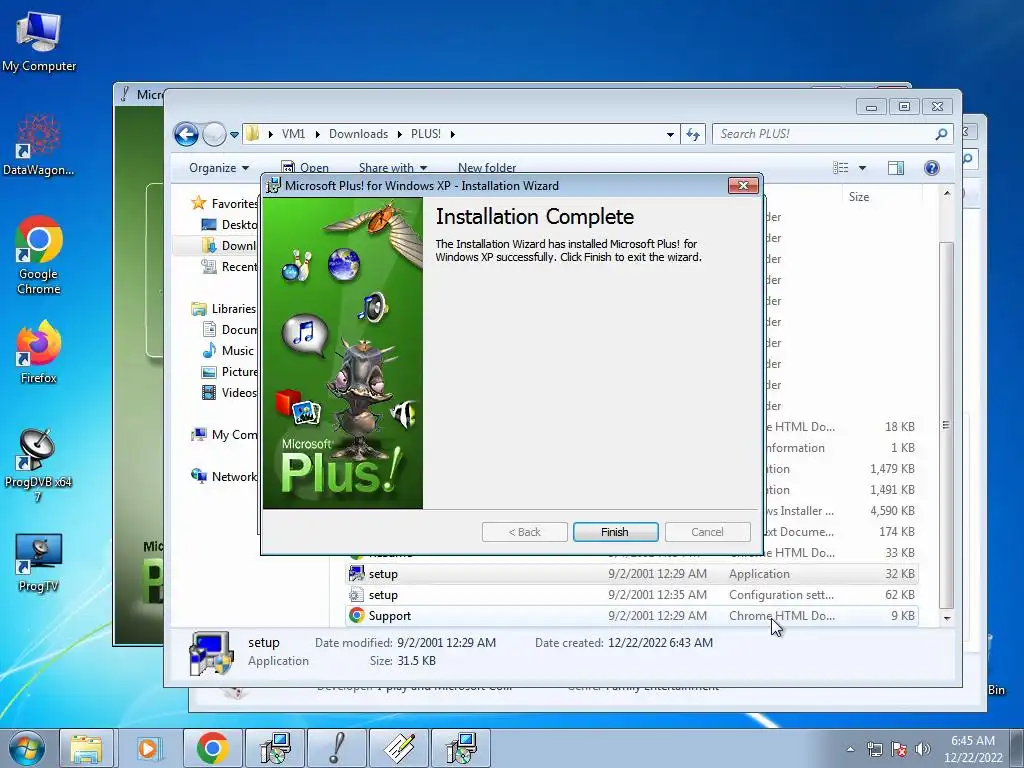Viewport: 1024px width, 768px height.
Task: Click the file list scroll up arrow
Action: coord(947,193)
